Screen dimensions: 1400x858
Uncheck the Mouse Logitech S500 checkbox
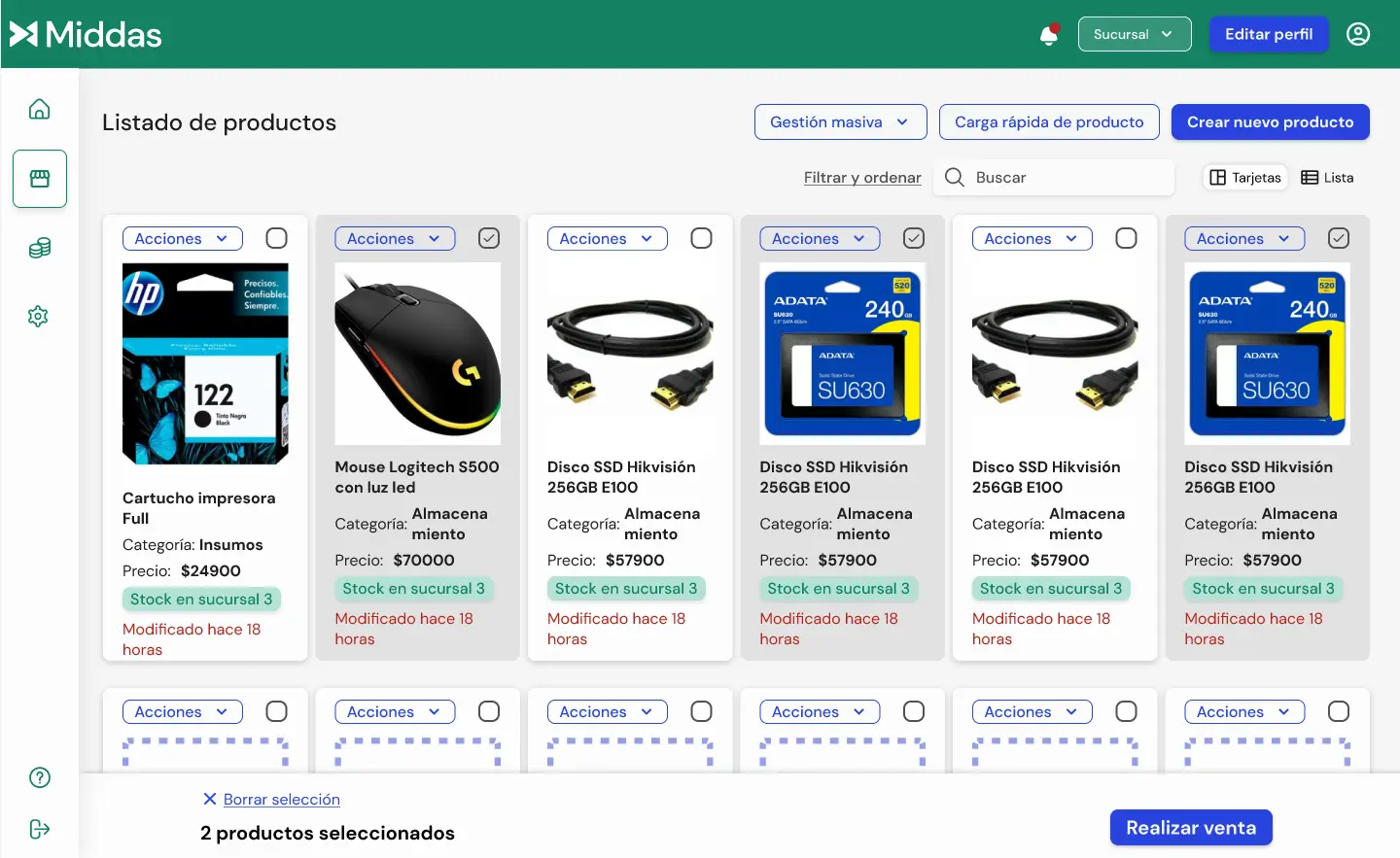pyautogui.click(x=489, y=238)
